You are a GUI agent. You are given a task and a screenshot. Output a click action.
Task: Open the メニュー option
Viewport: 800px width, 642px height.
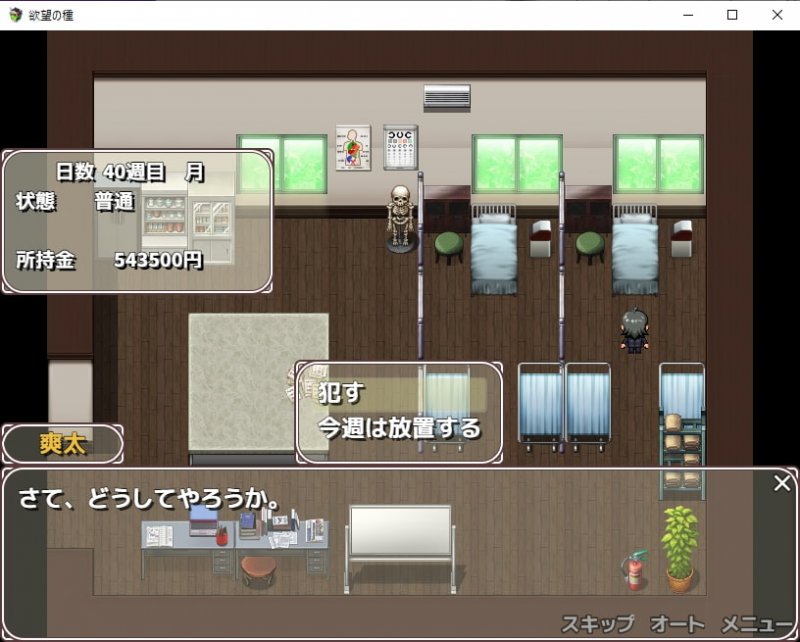coord(757,624)
